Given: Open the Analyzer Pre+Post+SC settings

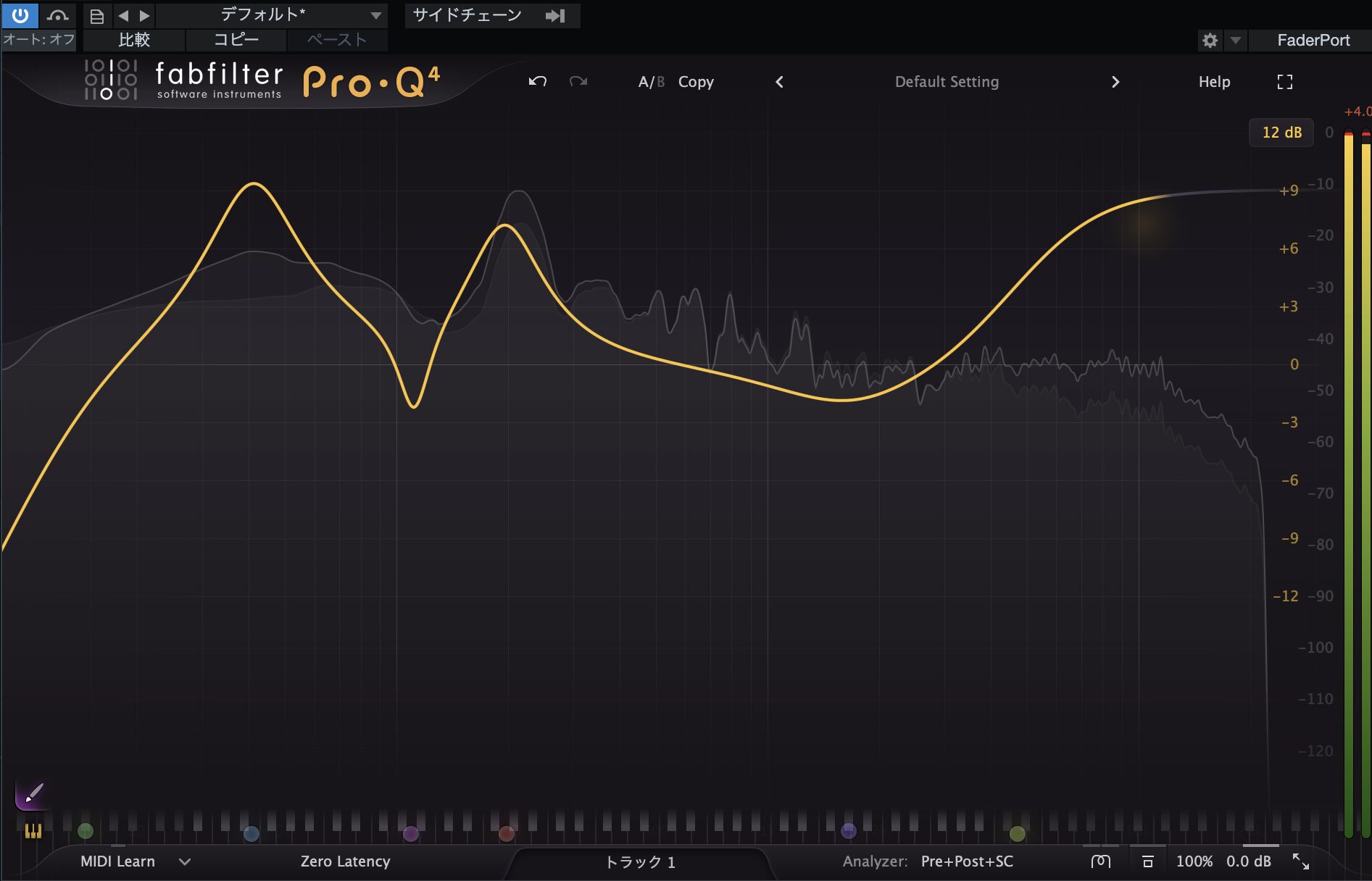Looking at the screenshot, I should point(967,861).
